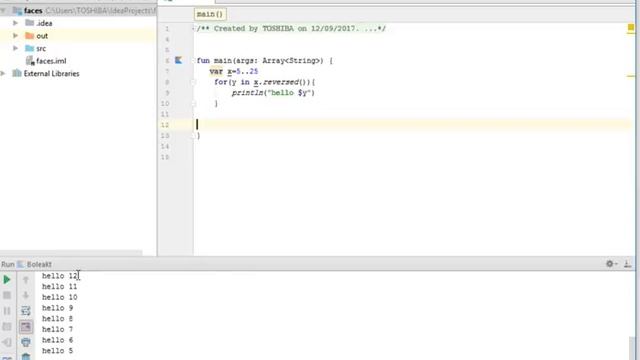Expand the out folder
640x360 pixels.
click(x=16, y=36)
